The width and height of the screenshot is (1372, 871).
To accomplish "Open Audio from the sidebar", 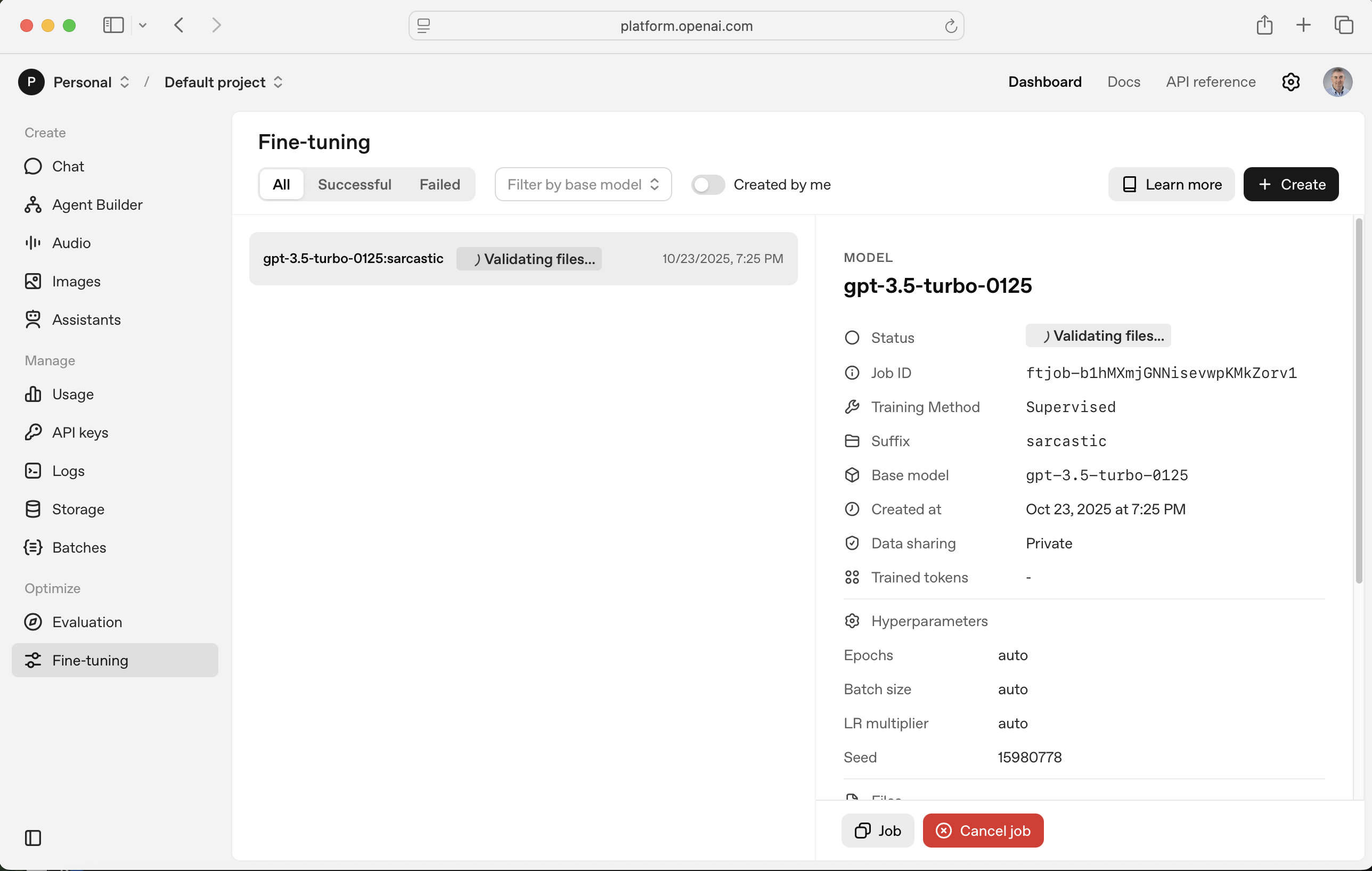I will point(71,243).
